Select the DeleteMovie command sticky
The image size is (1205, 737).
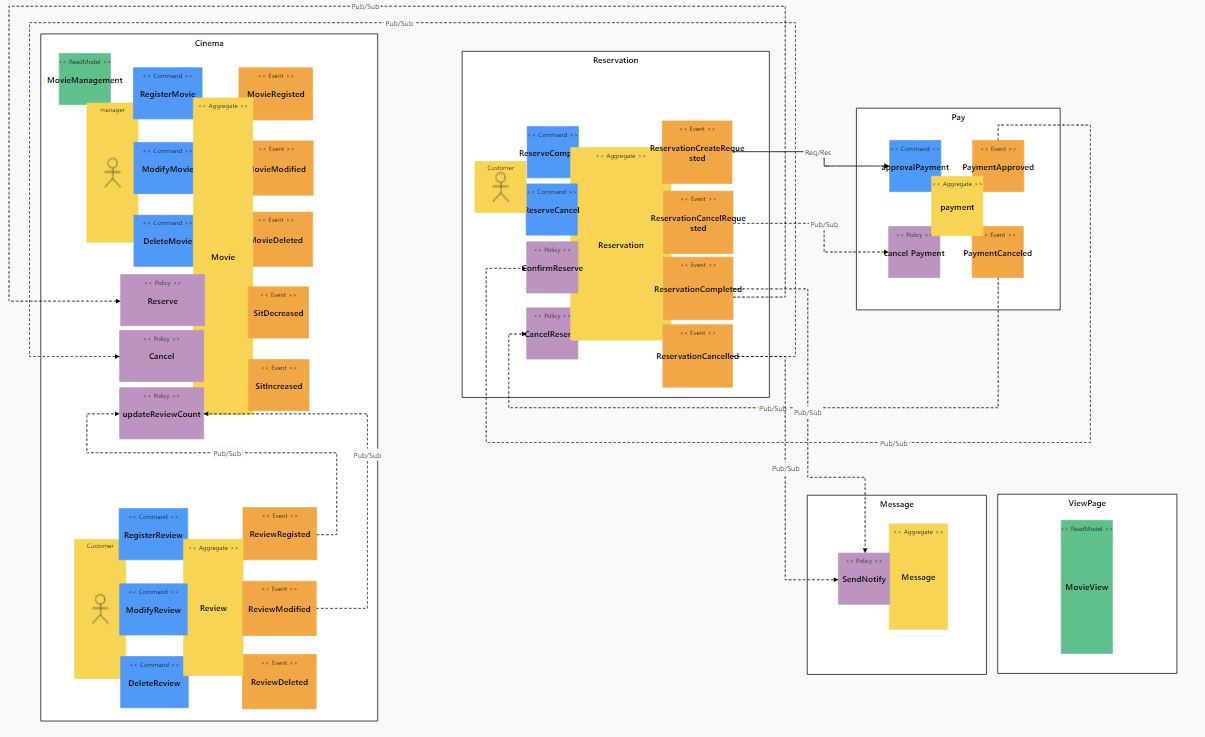(167, 240)
